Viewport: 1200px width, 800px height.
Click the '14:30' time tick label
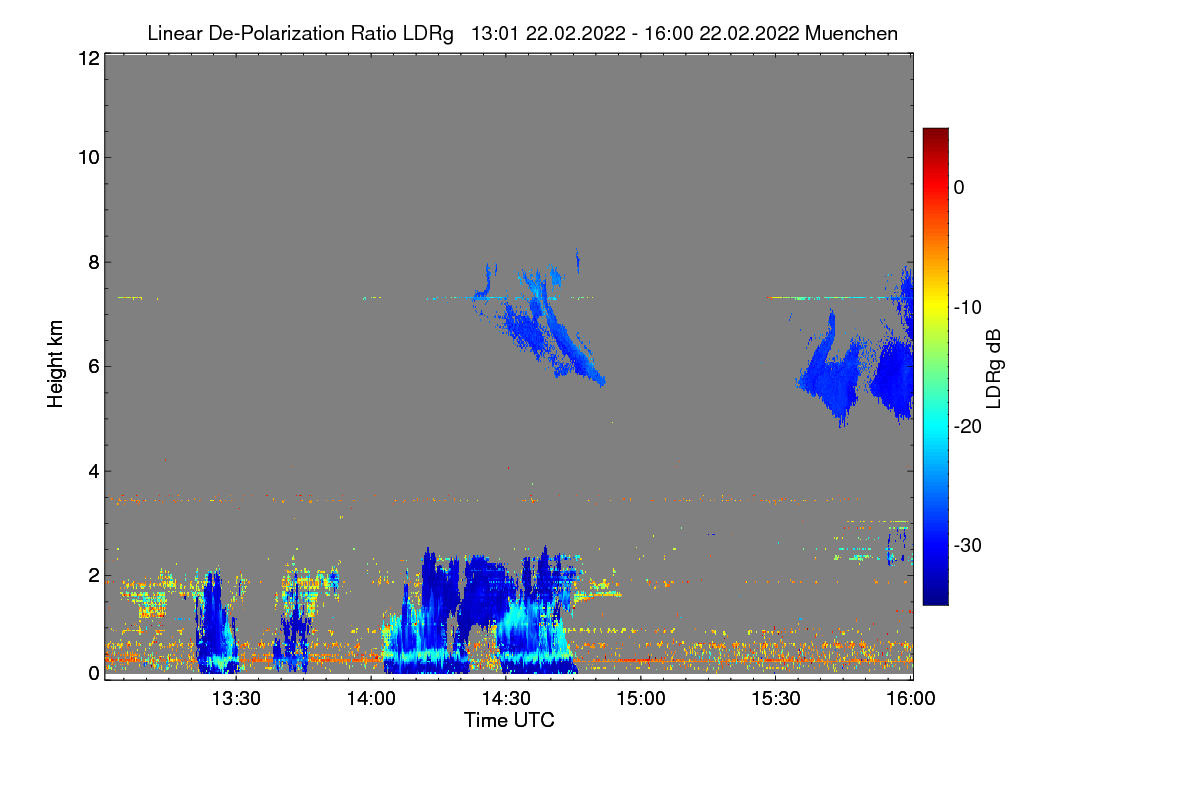506,699
